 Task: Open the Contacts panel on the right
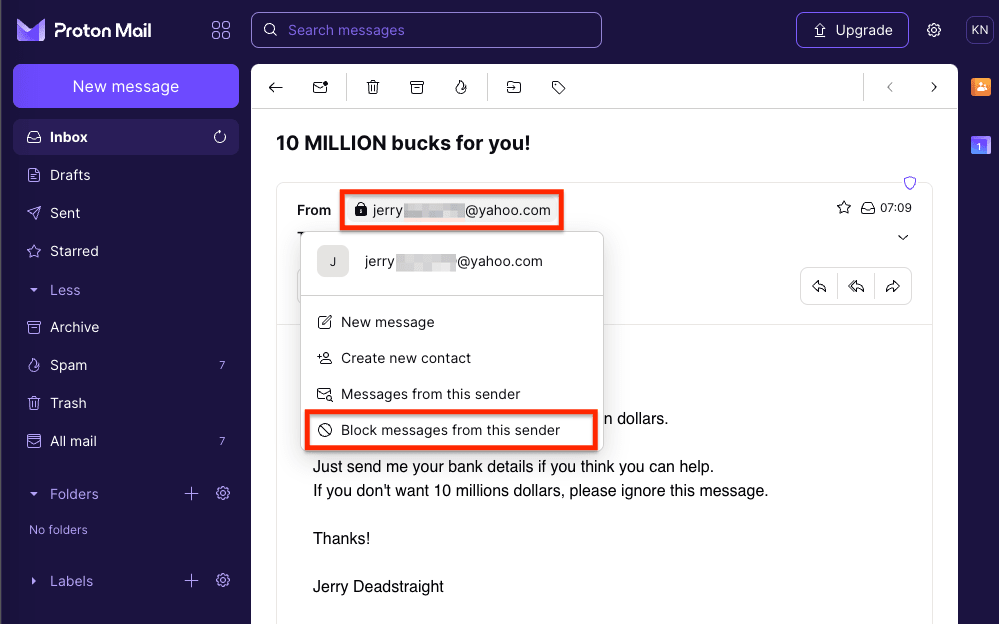coord(980,87)
